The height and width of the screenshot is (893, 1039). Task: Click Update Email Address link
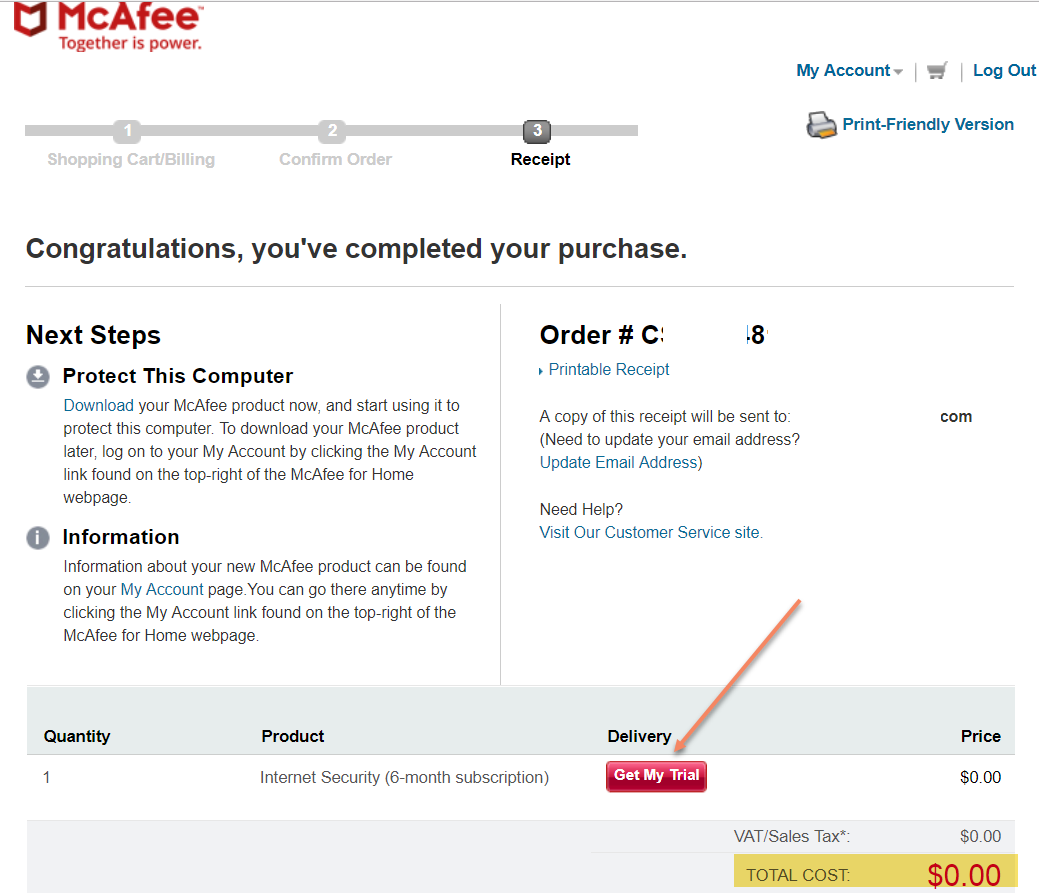pos(618,462)
